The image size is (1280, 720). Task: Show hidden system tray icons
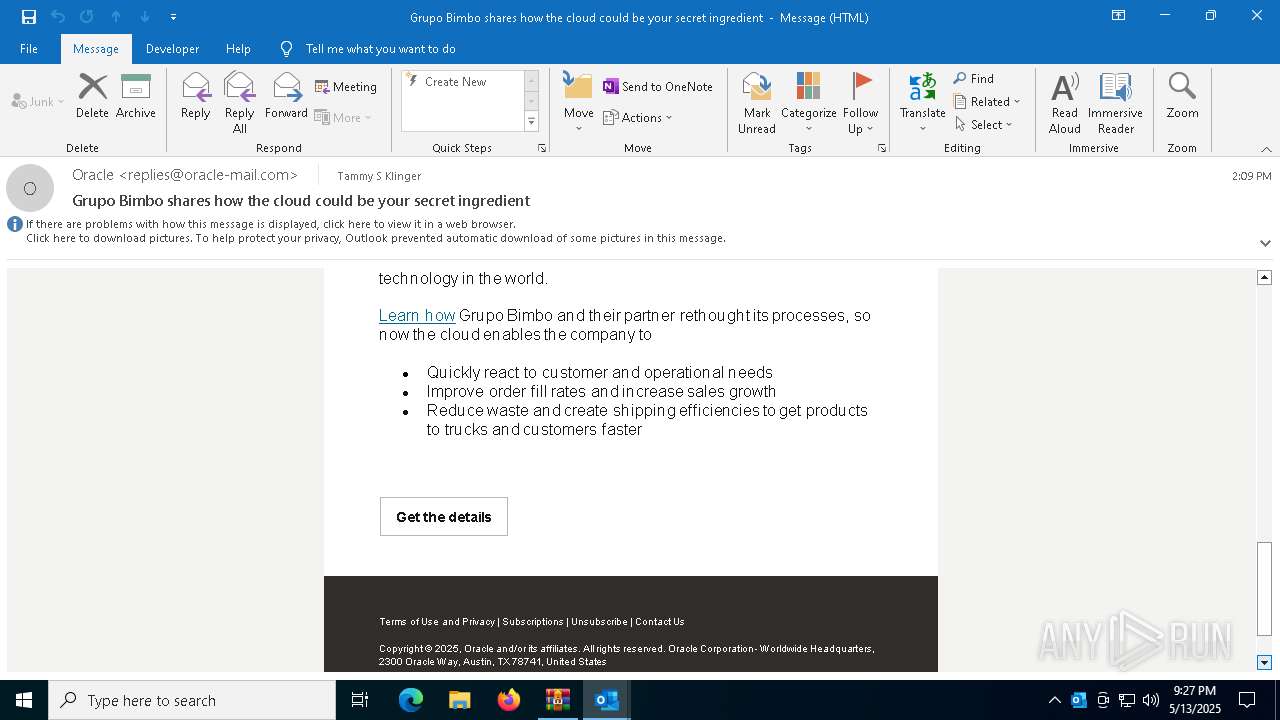(1054, 700)
